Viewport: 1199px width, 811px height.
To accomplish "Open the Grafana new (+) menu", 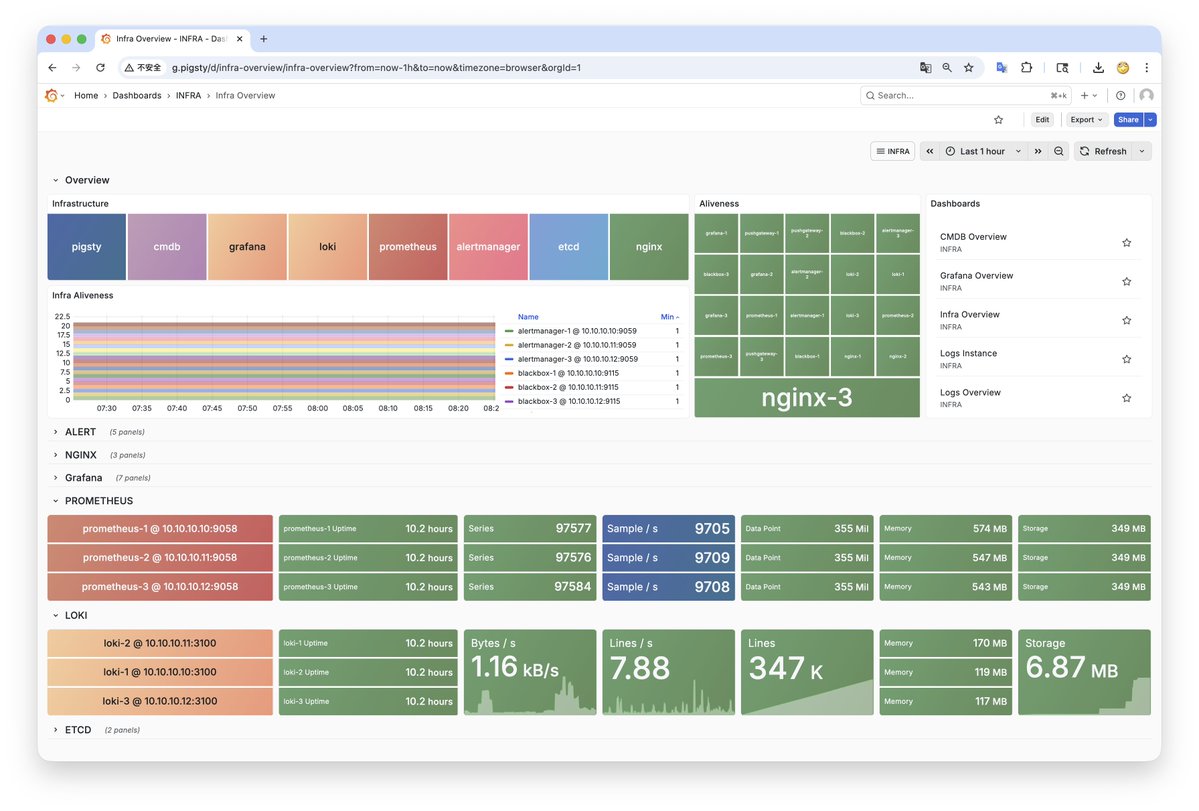I will (1089, 96).
